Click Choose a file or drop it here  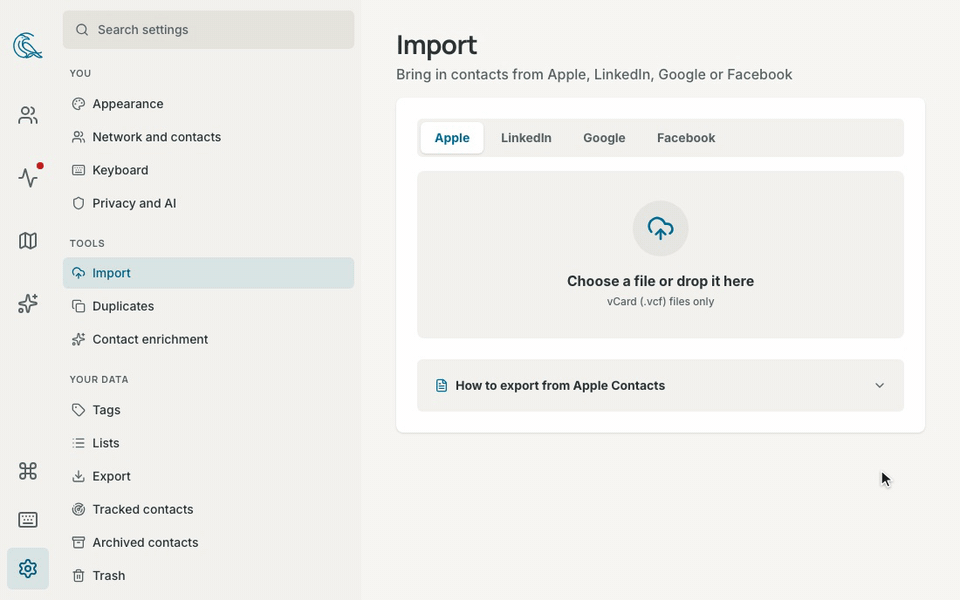pos(660,281)
